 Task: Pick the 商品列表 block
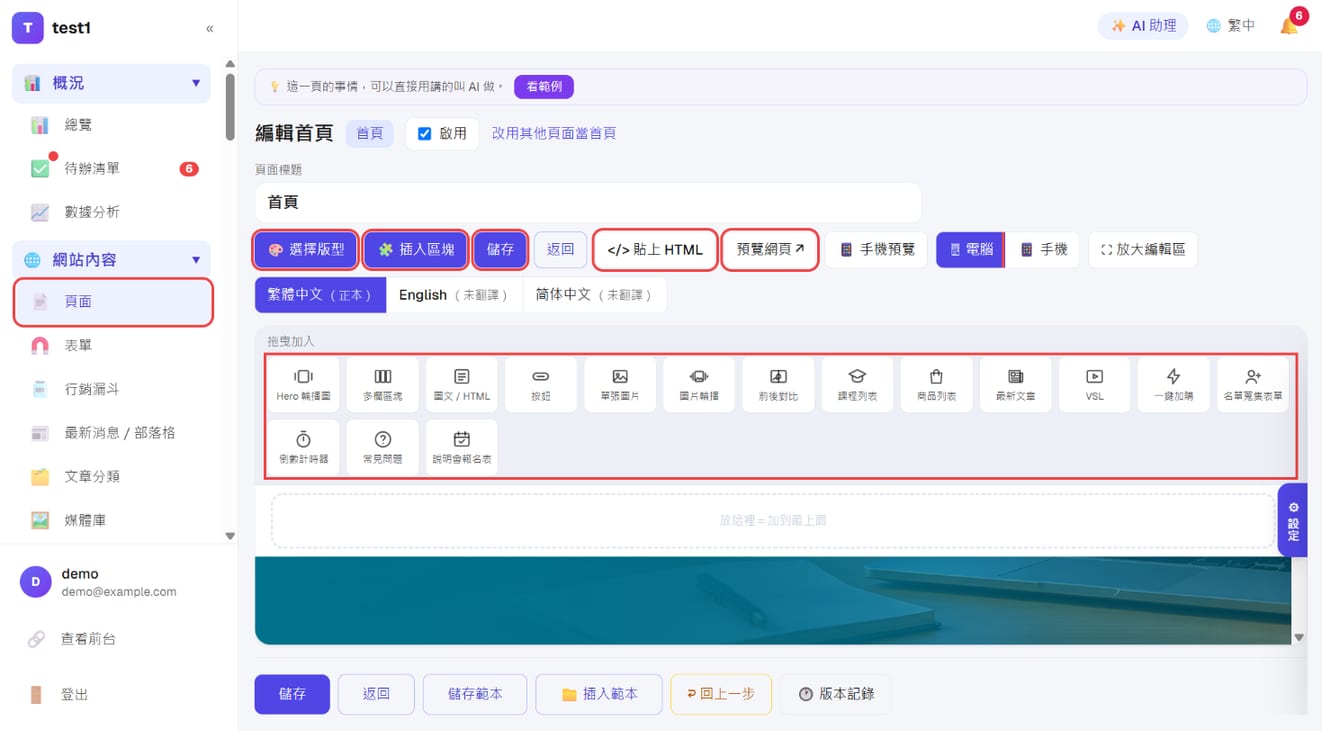(936, 385)
